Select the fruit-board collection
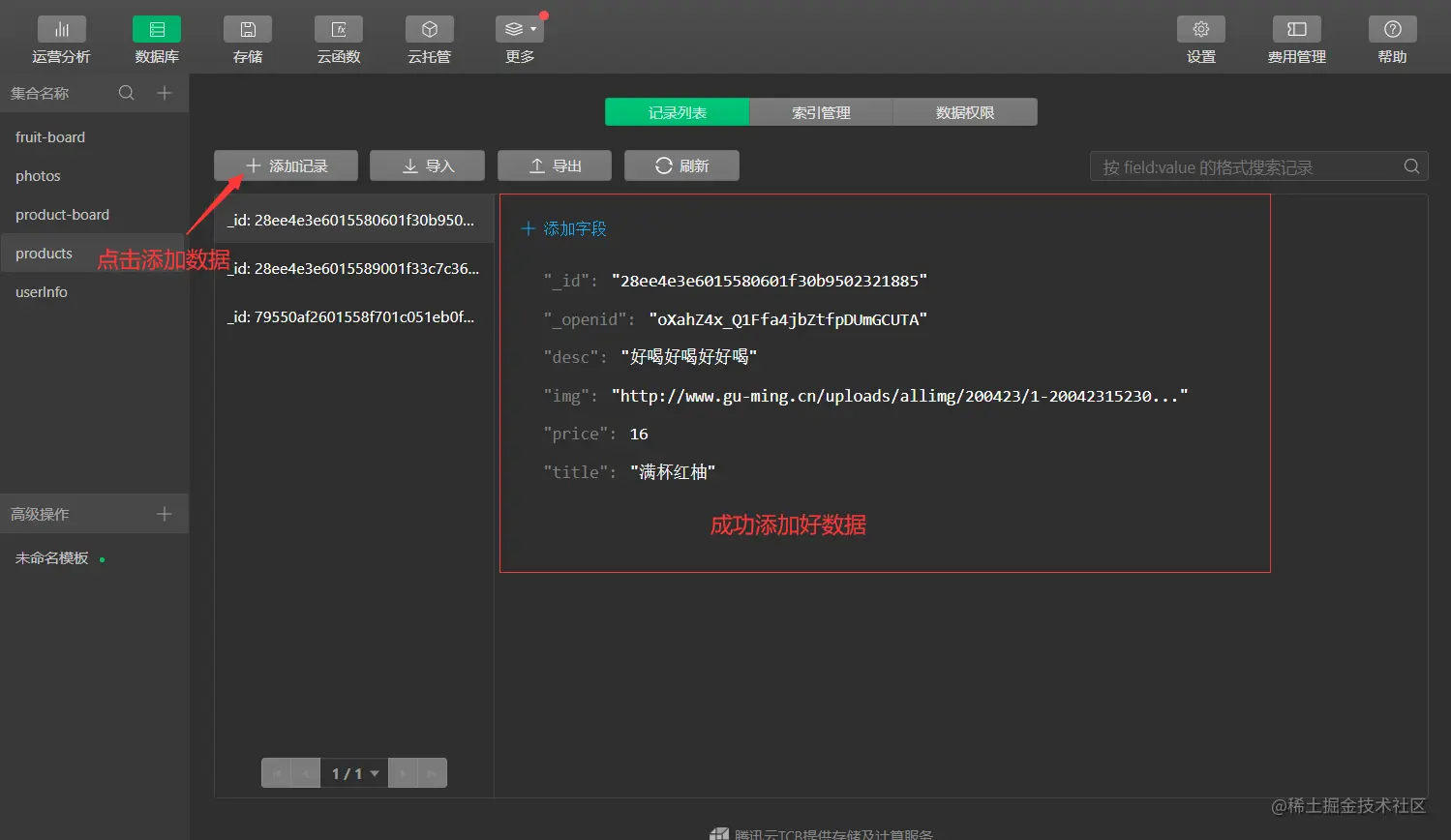This screenshot has width=1451, height=840. click(94, 137)
